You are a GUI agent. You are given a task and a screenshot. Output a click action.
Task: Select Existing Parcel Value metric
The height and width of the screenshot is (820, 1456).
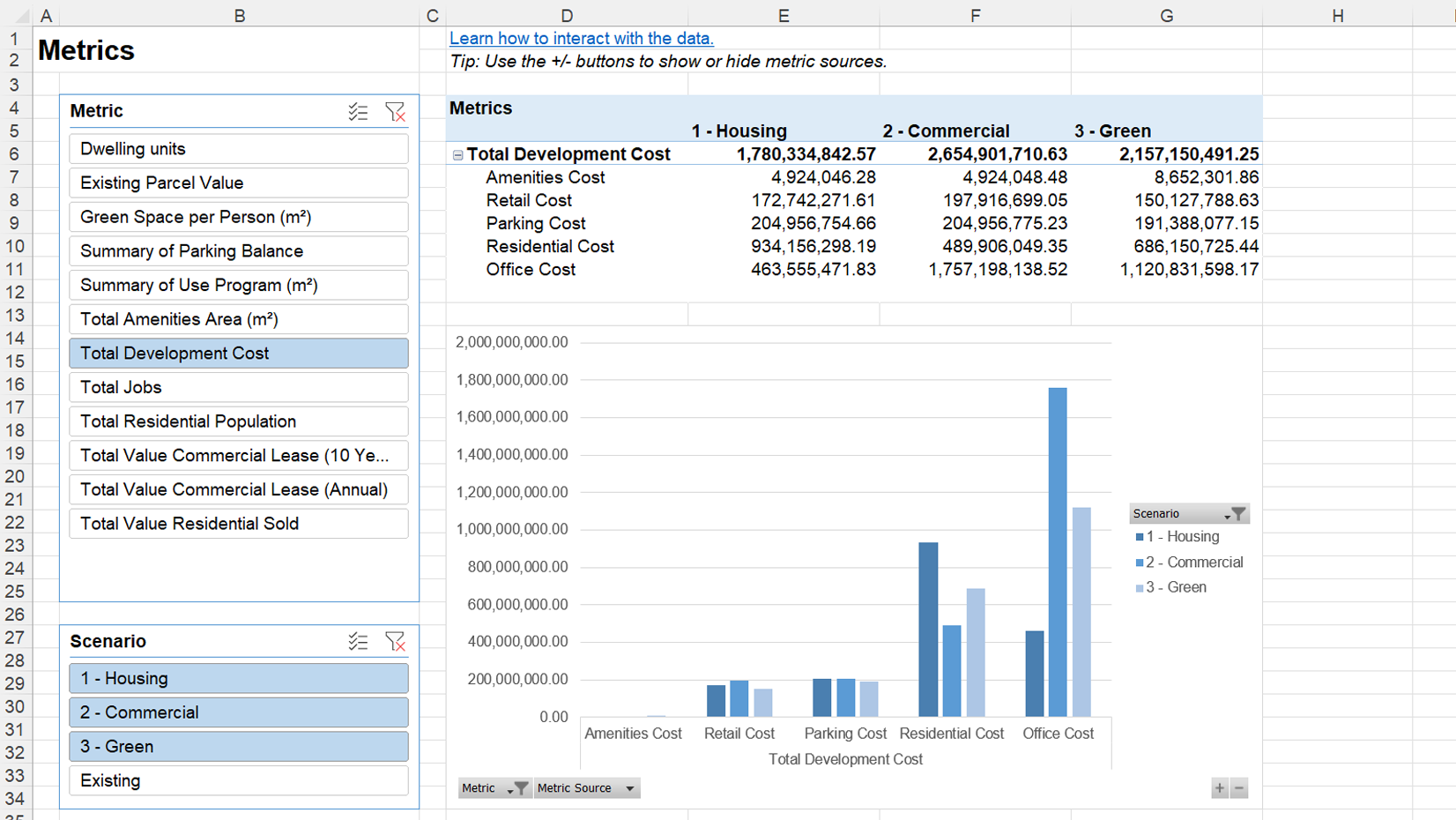pos(239,183)
